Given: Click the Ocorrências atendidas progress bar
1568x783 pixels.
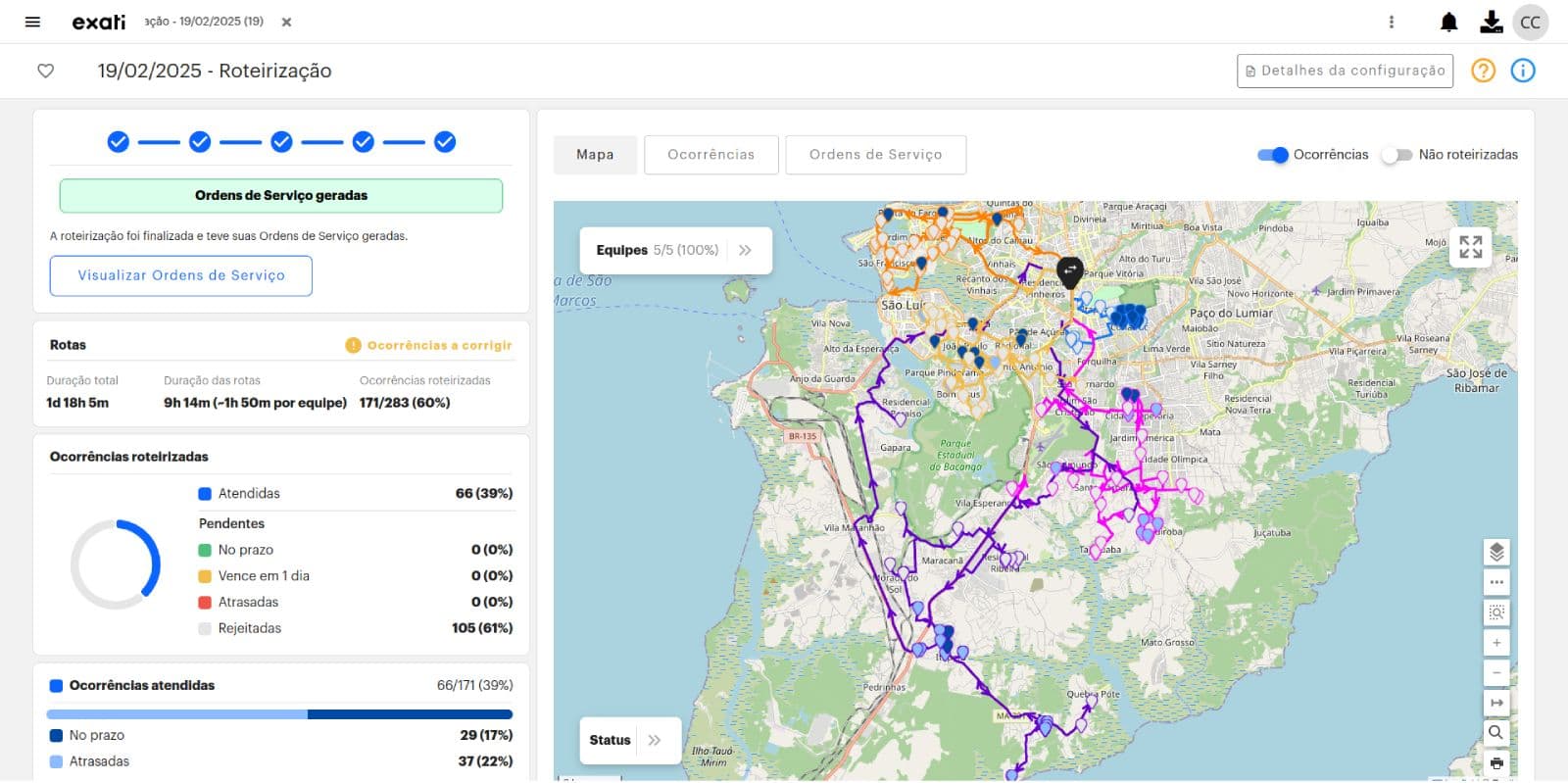Looking at the screenshot, I should (279, 714).
